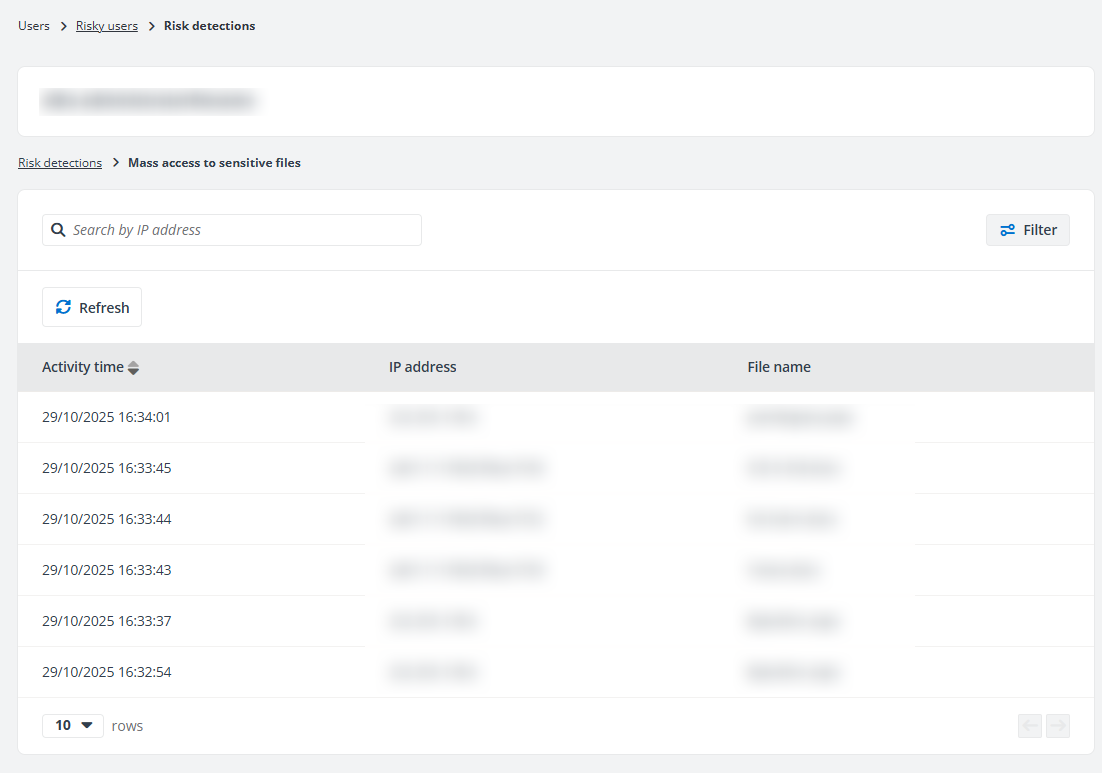
Task: Open the Risky users breadcrumb link
Action: click(x=107, y=25)
